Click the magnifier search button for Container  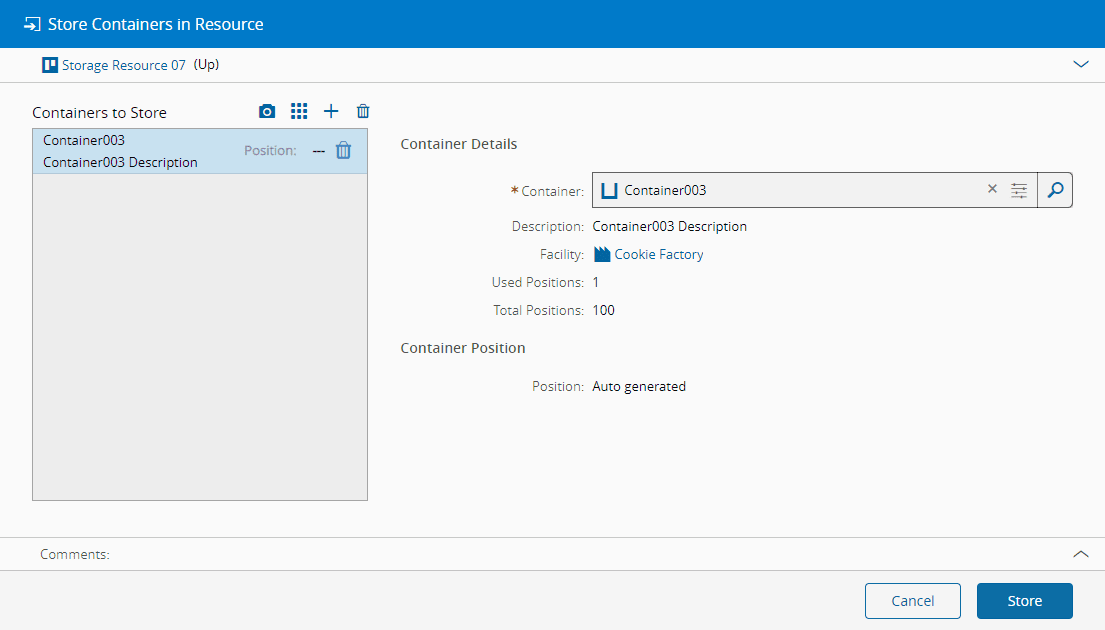pos(1055,190)
